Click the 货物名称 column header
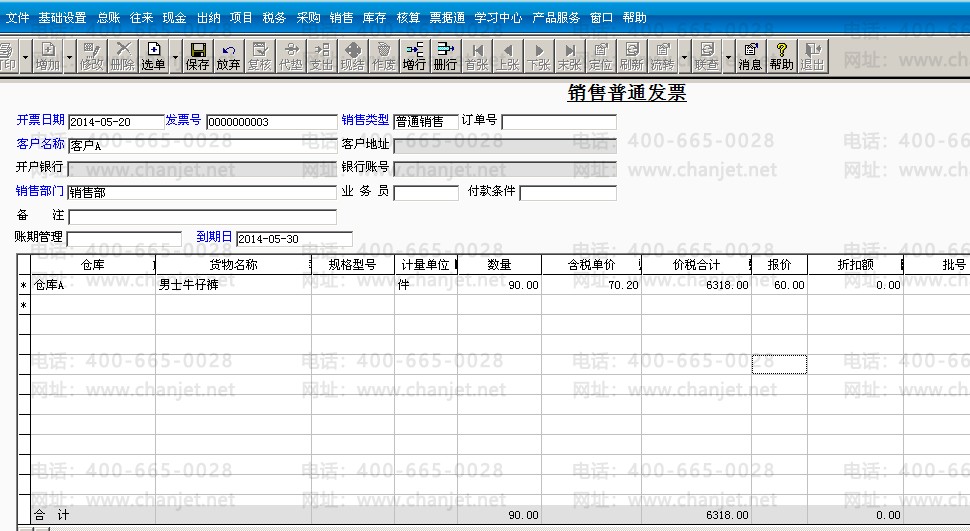This screenshot has width=970, height=531. 233,265
